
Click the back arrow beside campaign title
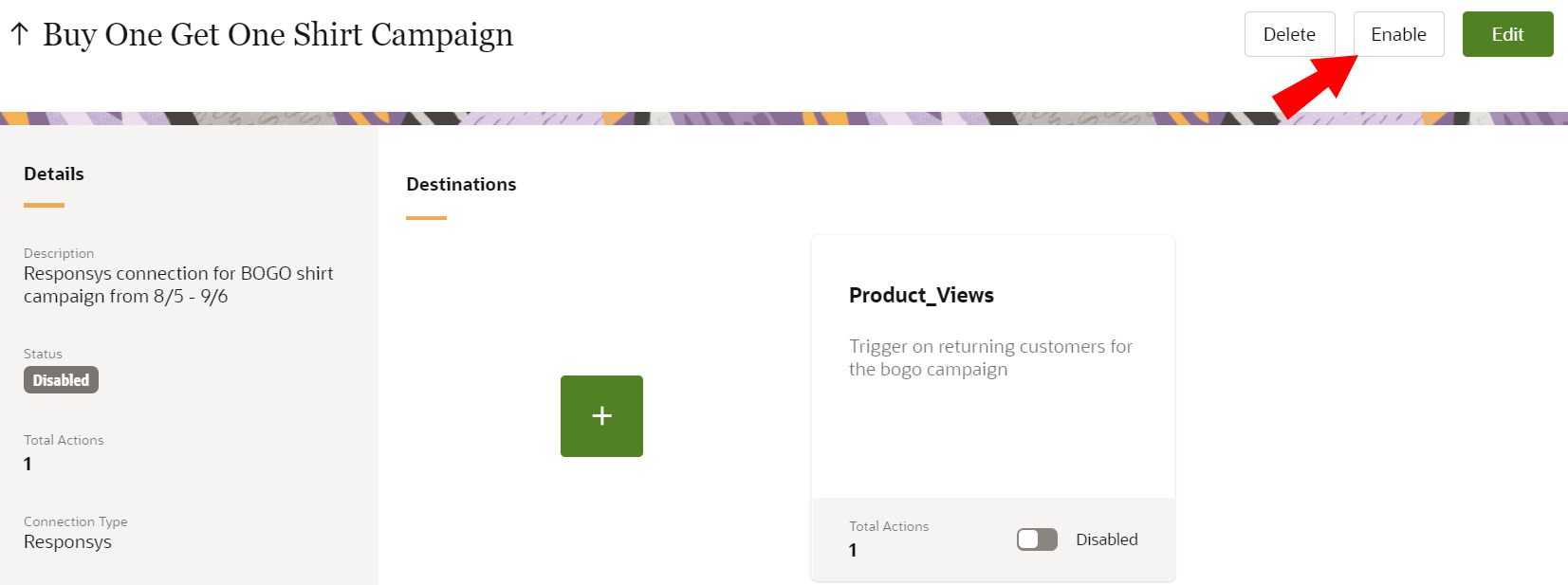tap(19, 35)
